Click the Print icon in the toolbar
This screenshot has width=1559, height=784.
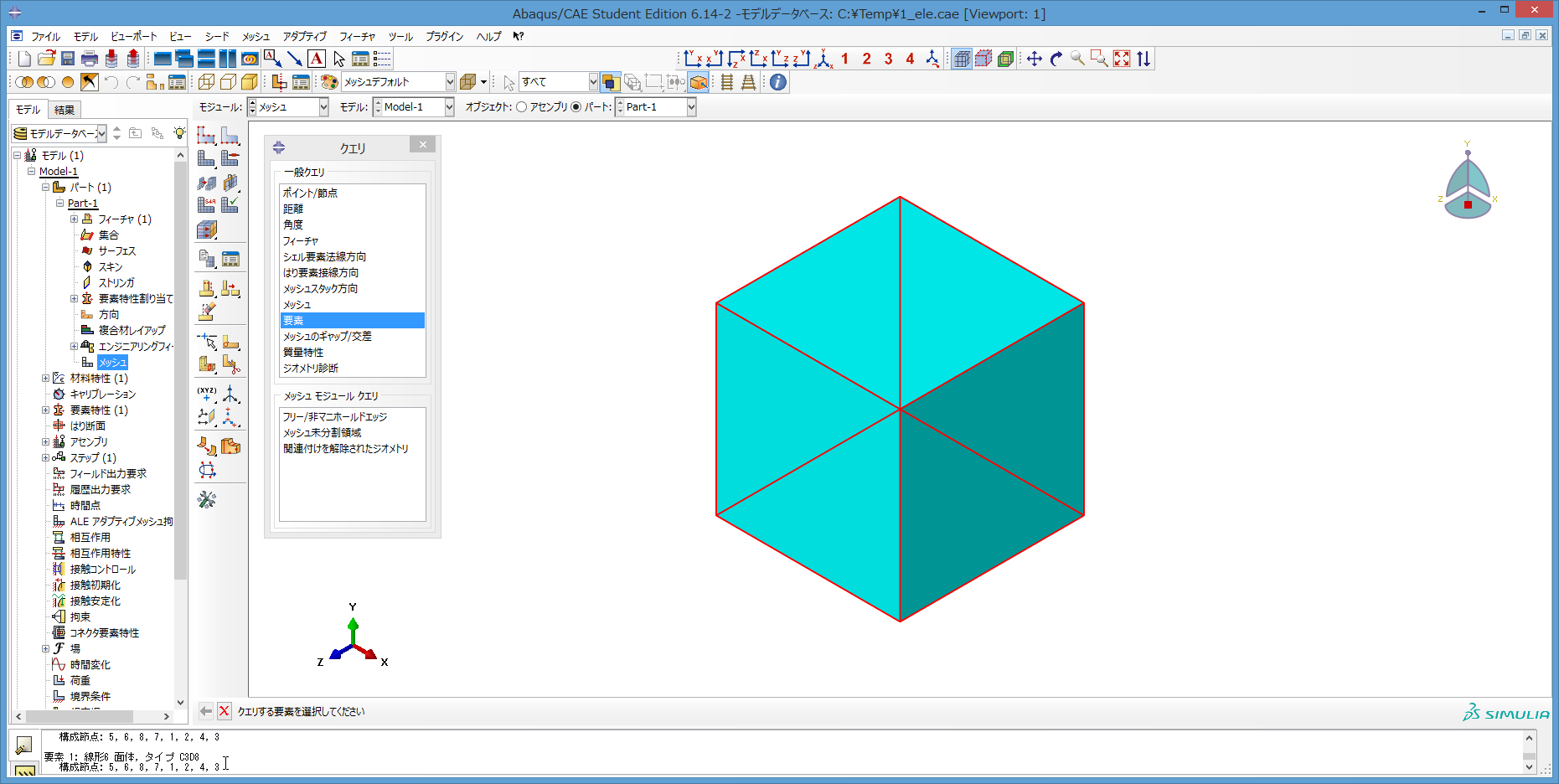90,59
